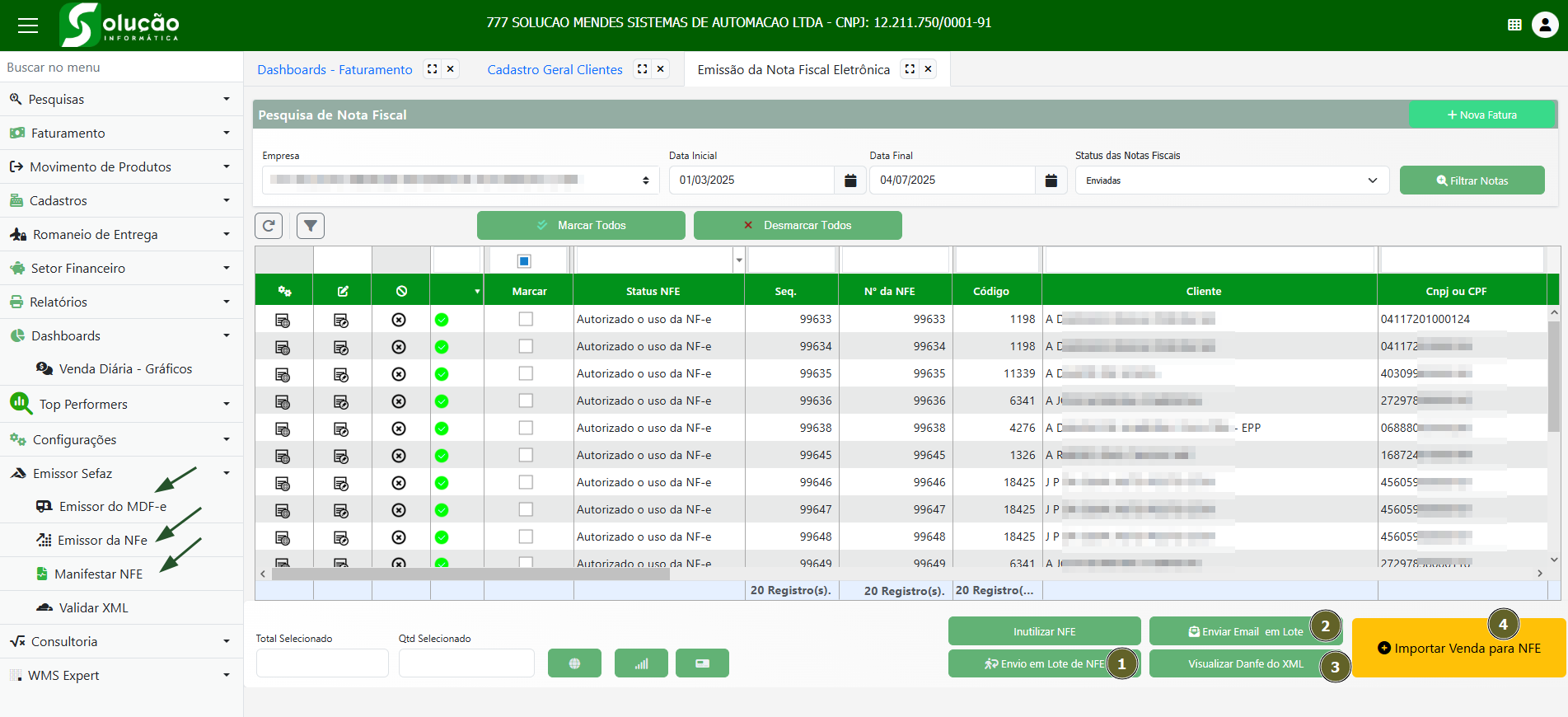Check the Marcar box for NFE 99636
The width and height of the screenshot is (1568, 717).
point(526,401)
